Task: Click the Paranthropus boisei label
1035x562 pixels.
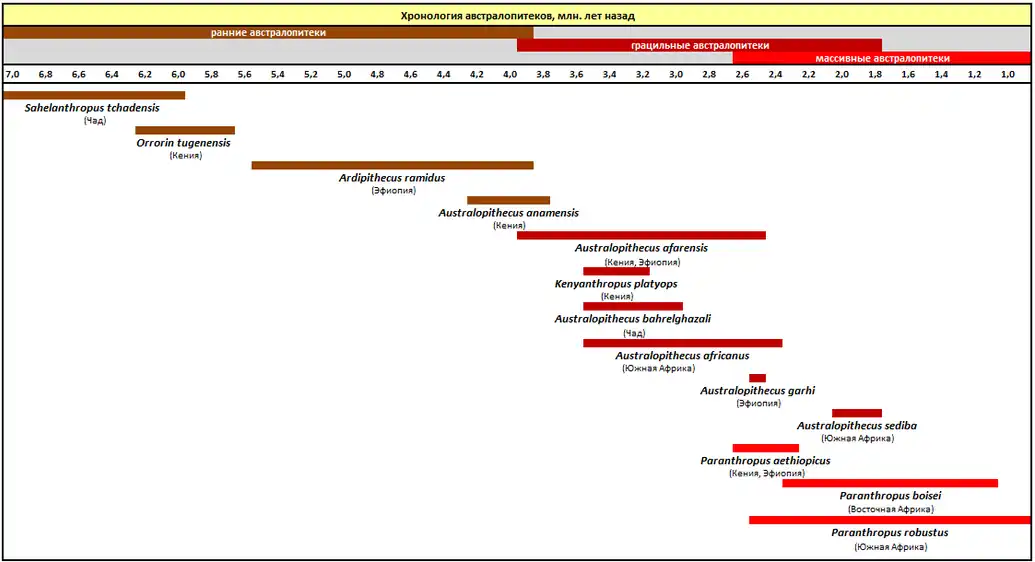Action: pyautogui.click(x=890, y=496)
